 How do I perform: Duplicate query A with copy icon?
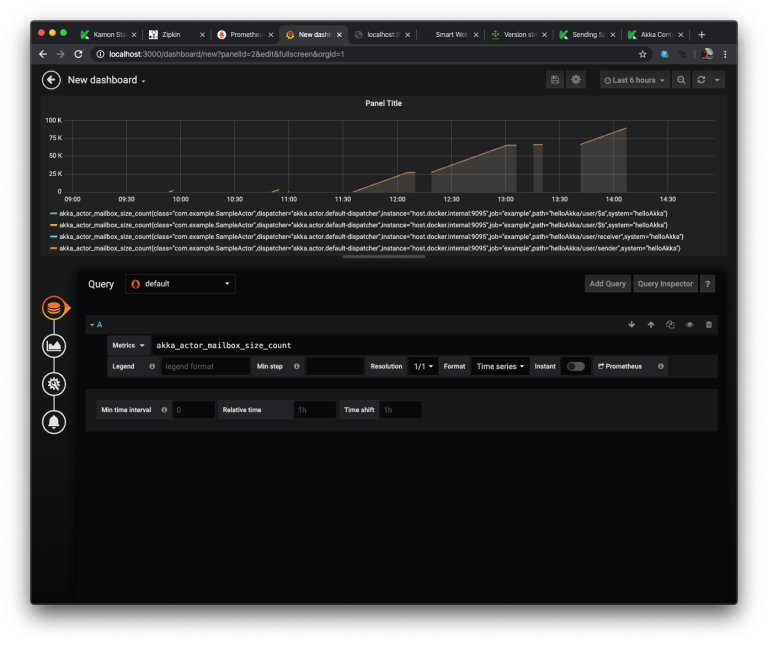670,324
